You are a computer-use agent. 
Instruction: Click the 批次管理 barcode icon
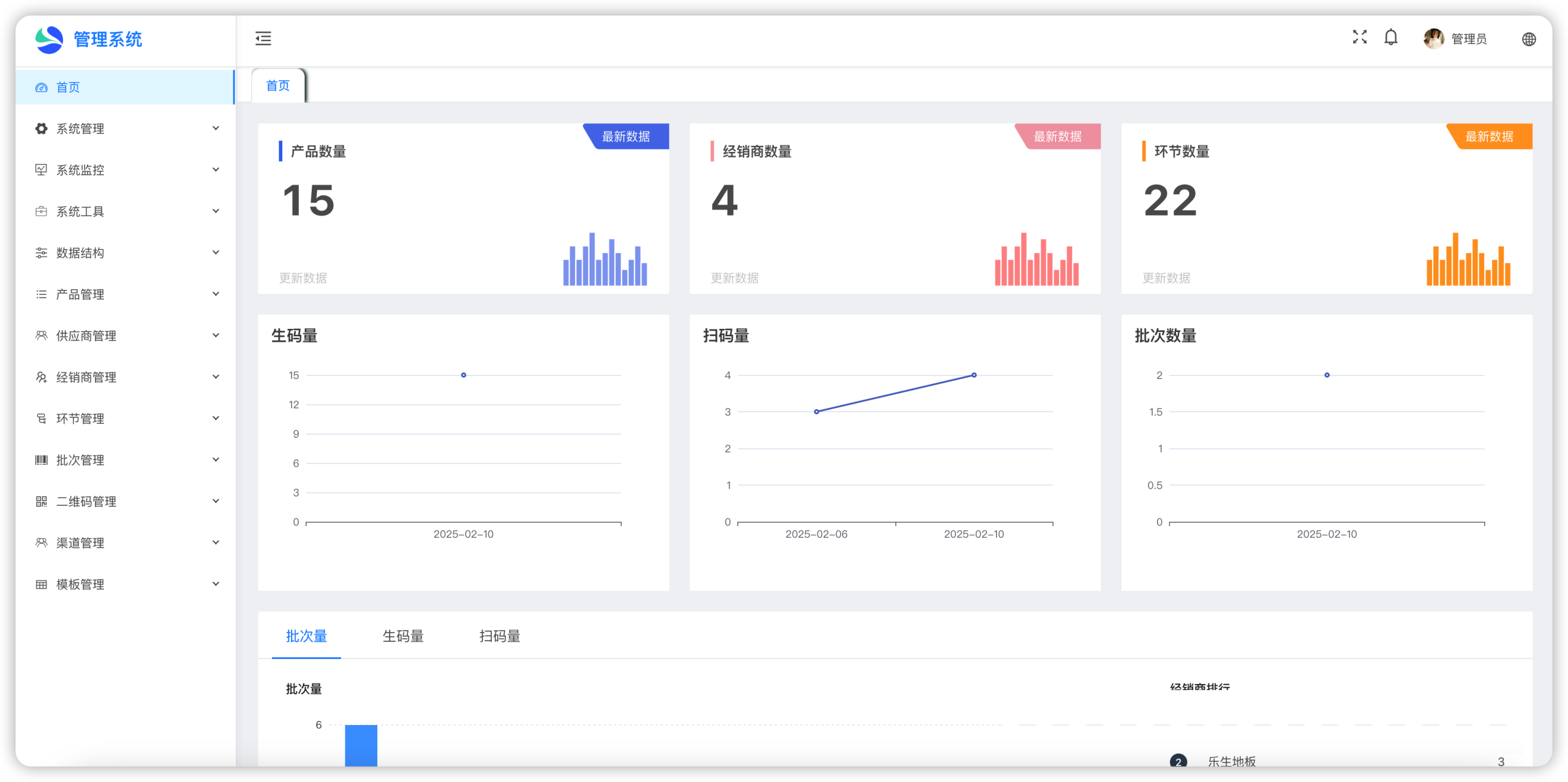(x=41, y=460)
